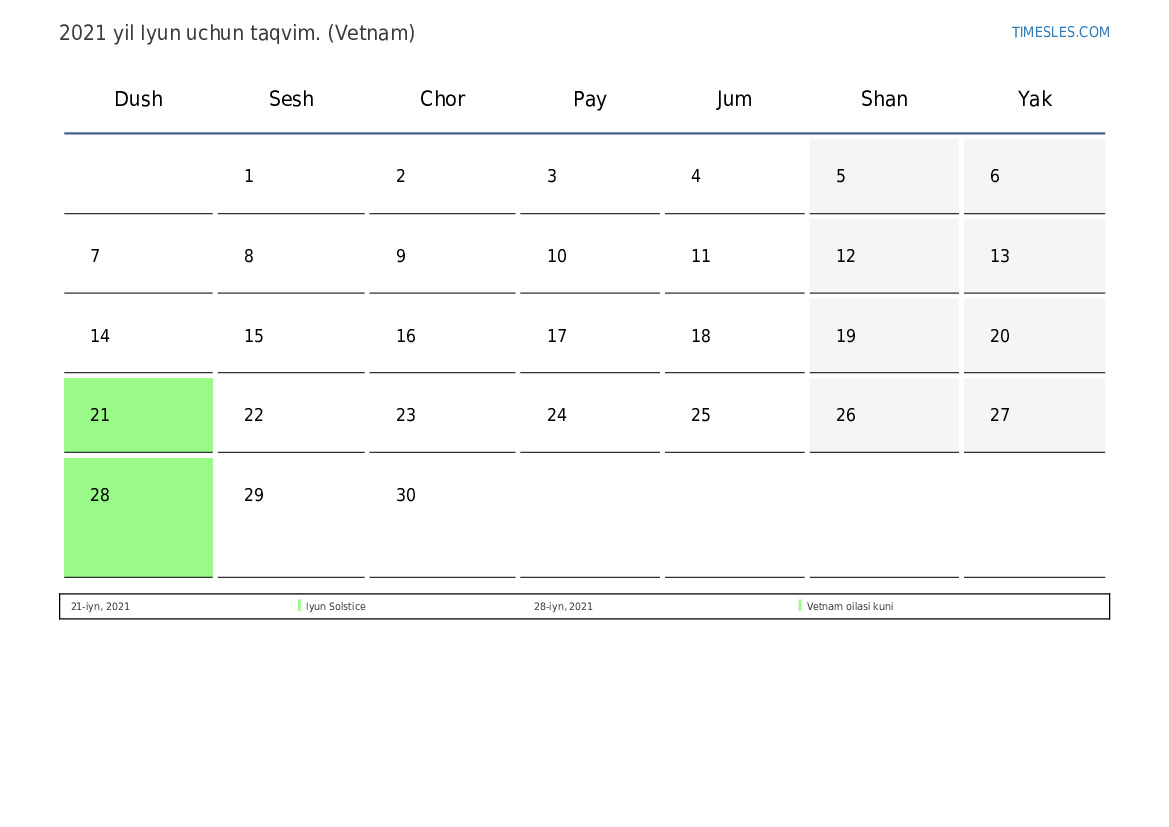Click the Sesh weekday header
Screen dimensions: 1169x827
(292, 99)
